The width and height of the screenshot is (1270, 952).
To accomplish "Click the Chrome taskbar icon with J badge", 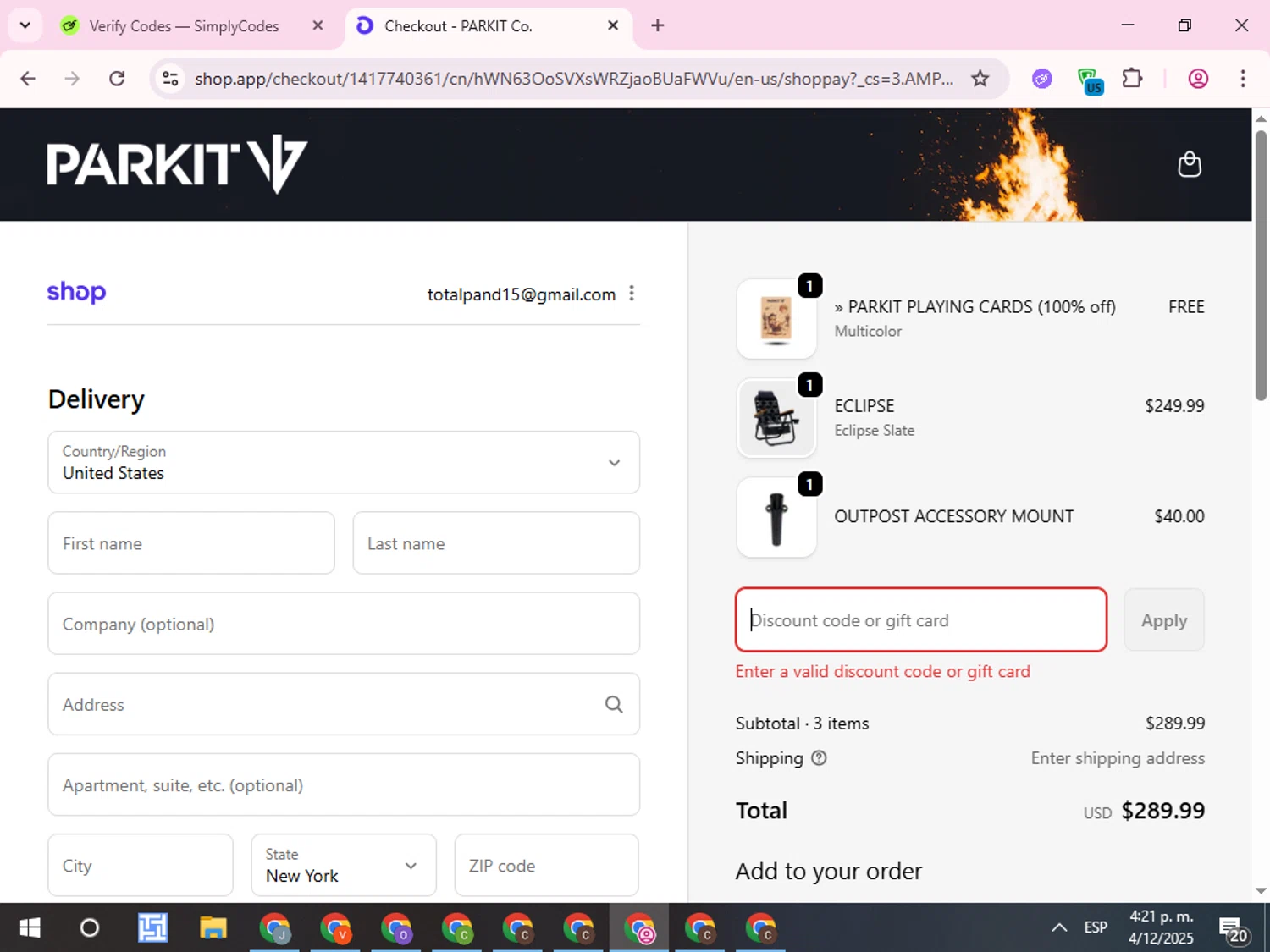I will coord(274,928).
